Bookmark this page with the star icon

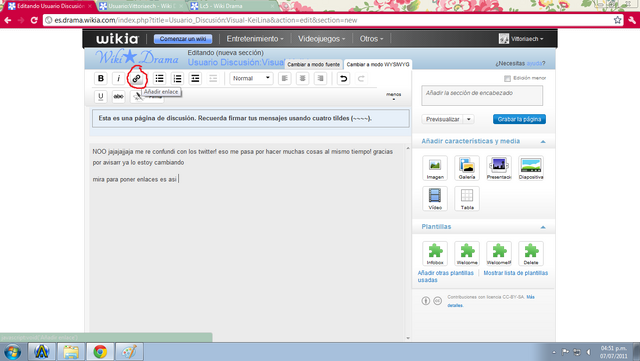tap(617, 20)
